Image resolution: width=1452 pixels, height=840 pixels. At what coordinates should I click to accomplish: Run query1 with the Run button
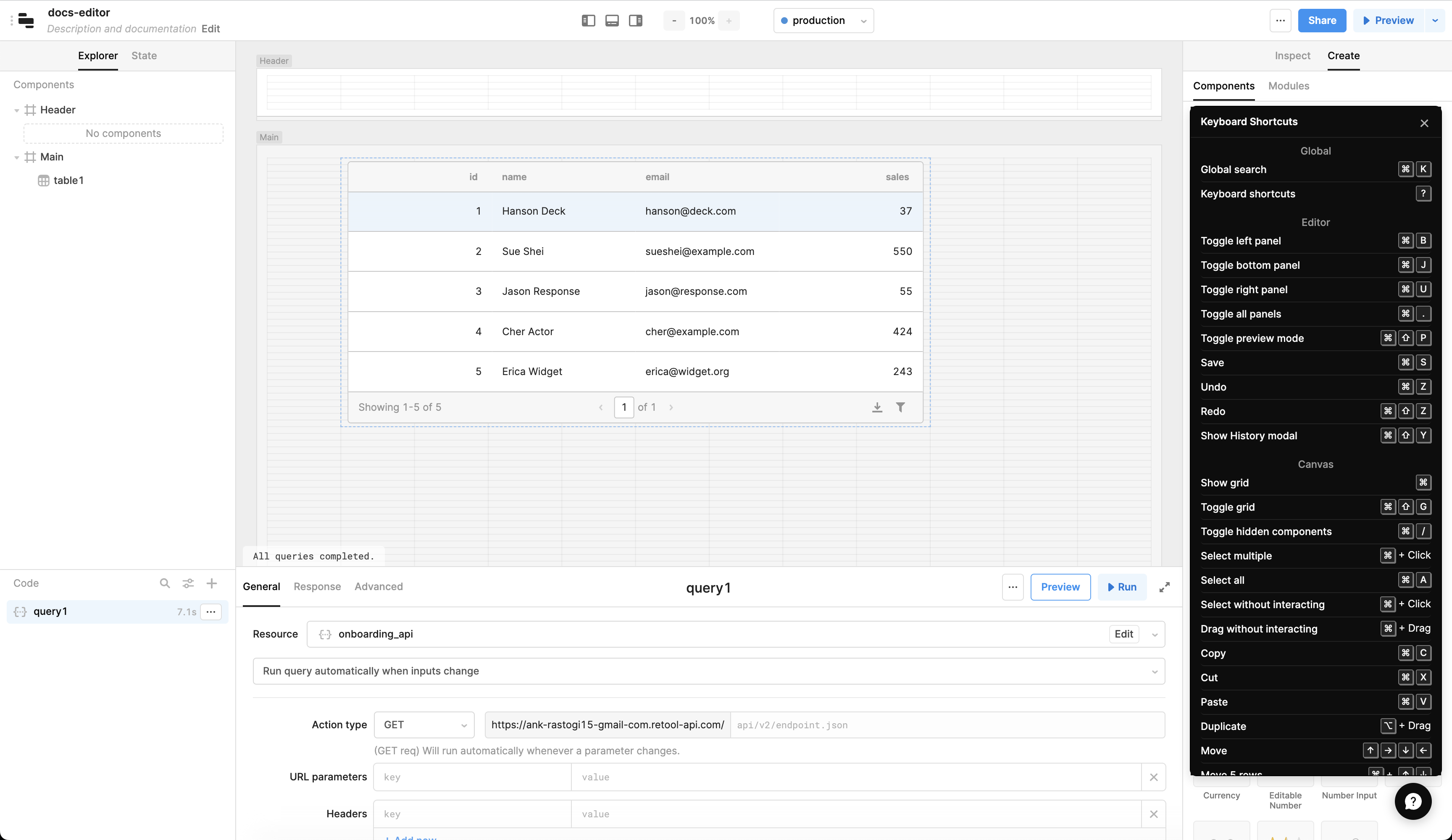[x=1122, y=587]
